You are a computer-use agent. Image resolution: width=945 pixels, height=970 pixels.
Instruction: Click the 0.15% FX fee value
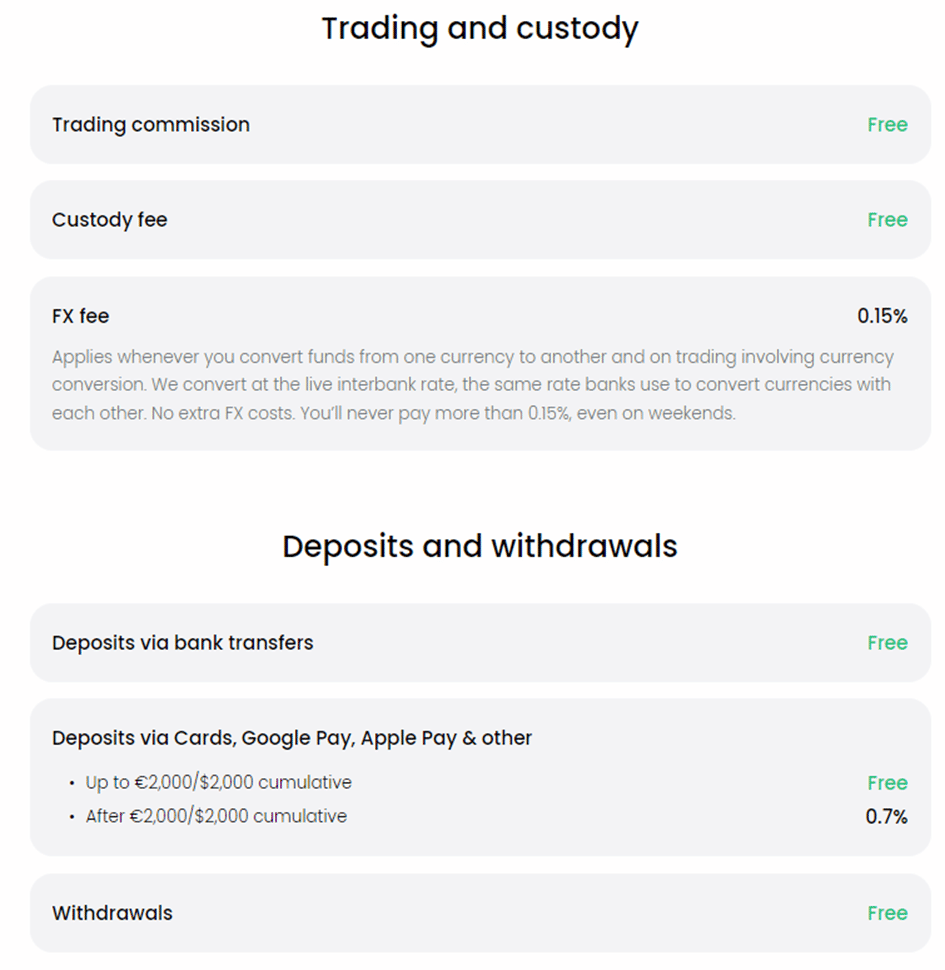click(882, 316)
